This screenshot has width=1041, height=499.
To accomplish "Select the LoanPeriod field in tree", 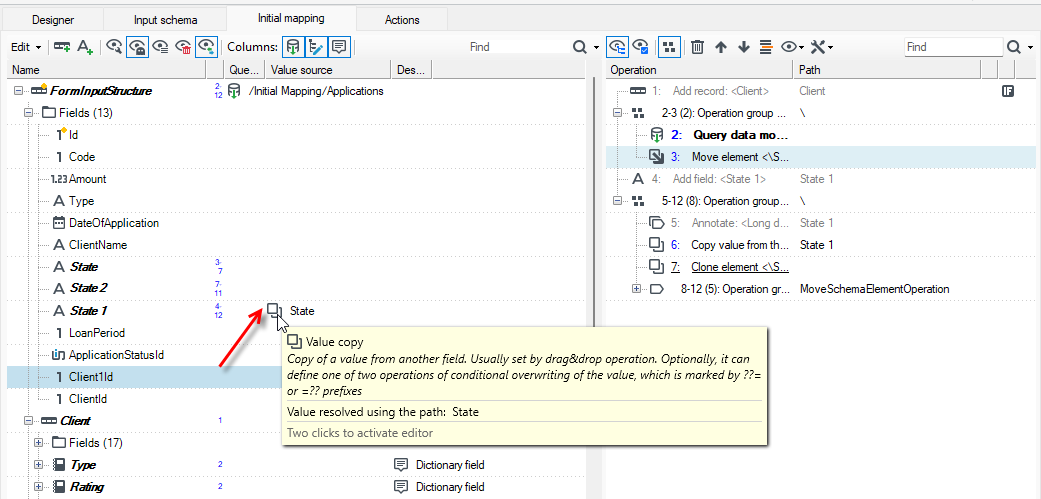I will 97,332.
